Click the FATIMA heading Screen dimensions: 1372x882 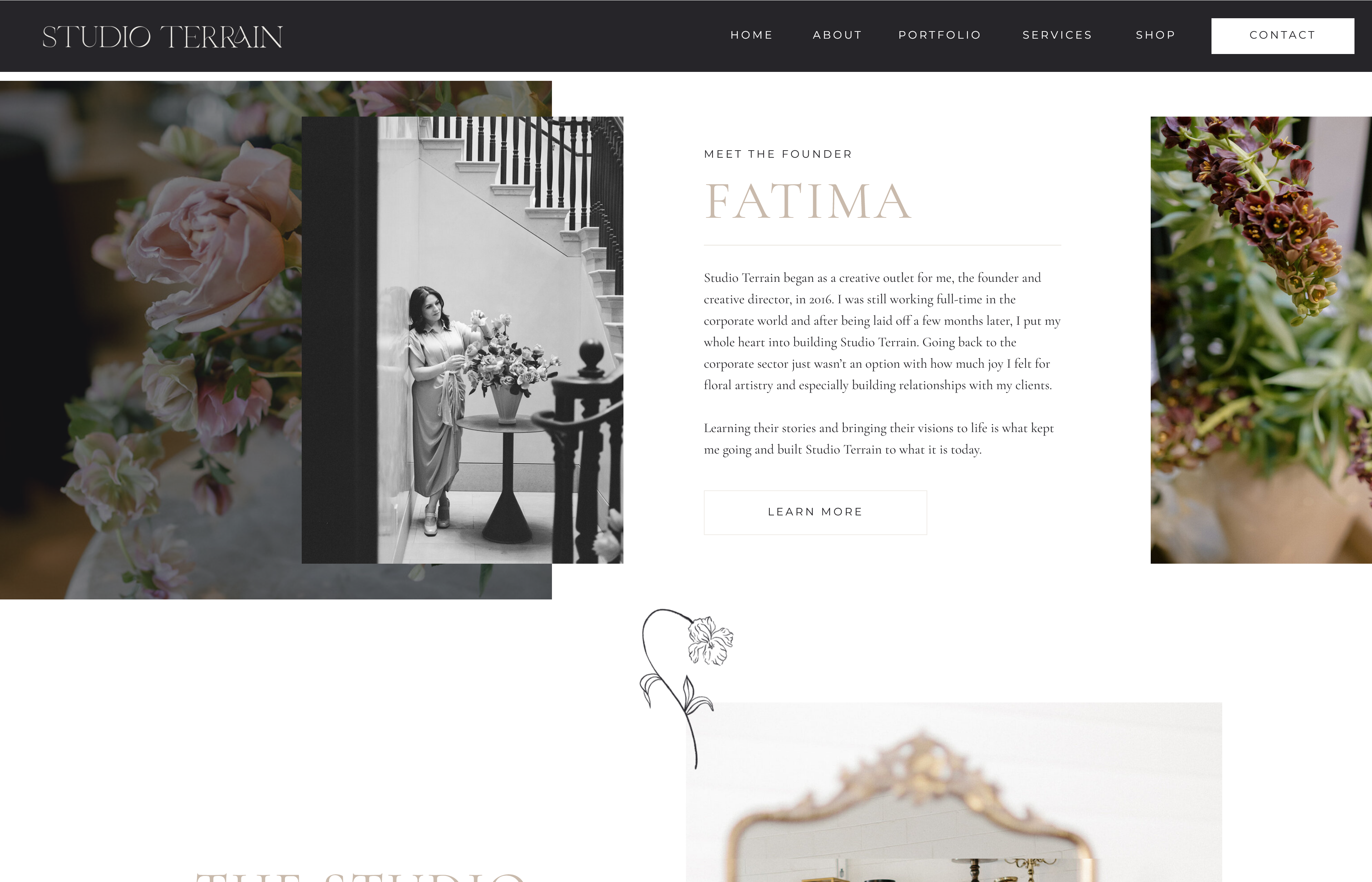coord(808,202)
